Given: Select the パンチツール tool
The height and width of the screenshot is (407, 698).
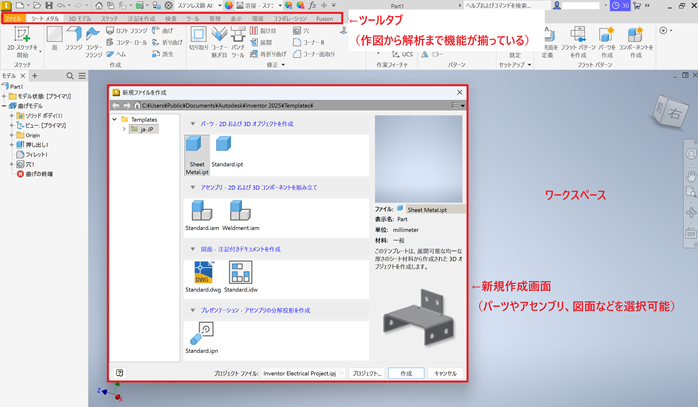Looking at the screenshot, I should (238, 42).
